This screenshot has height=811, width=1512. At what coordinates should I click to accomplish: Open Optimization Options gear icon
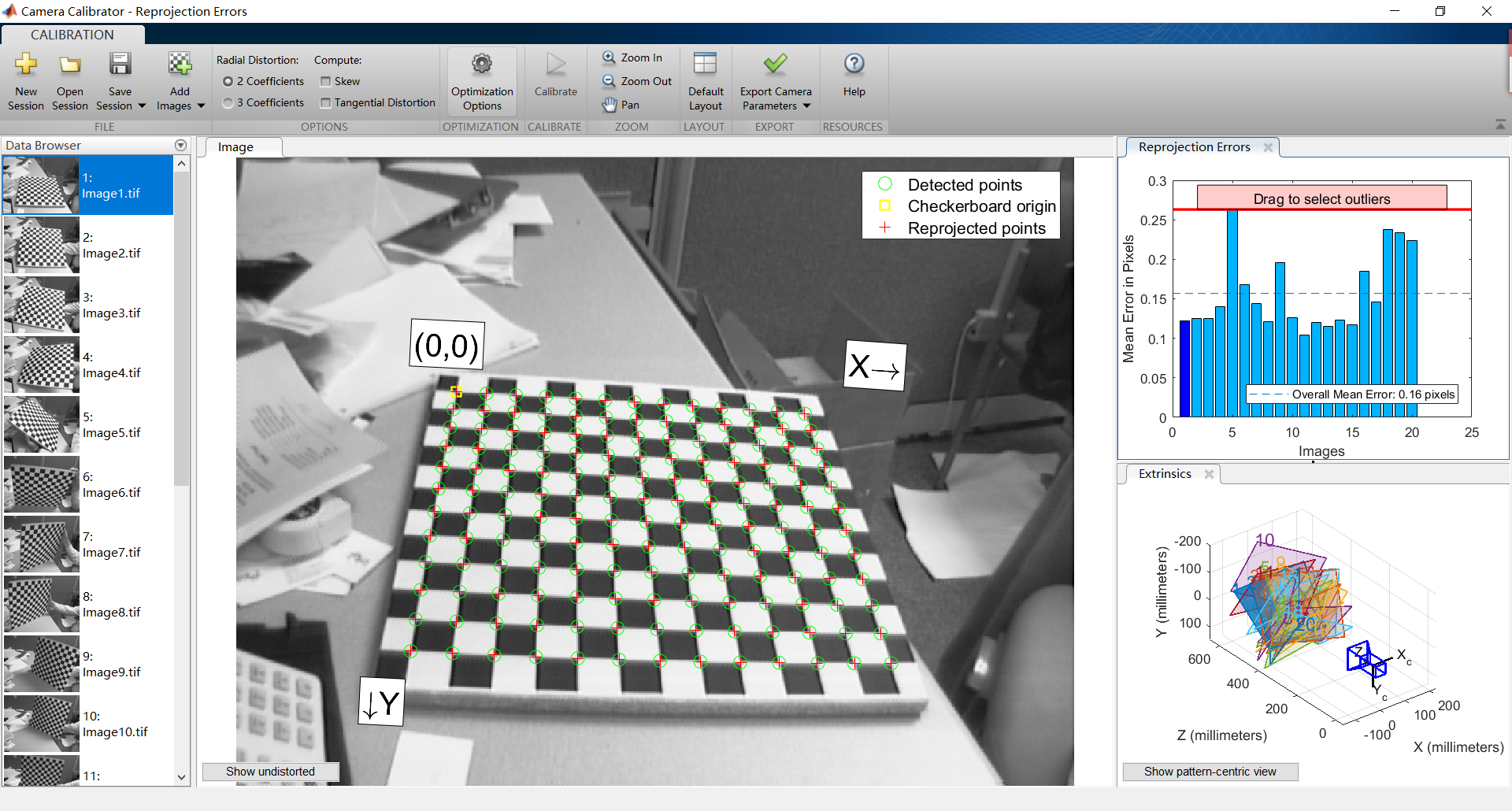pos(482,64)
